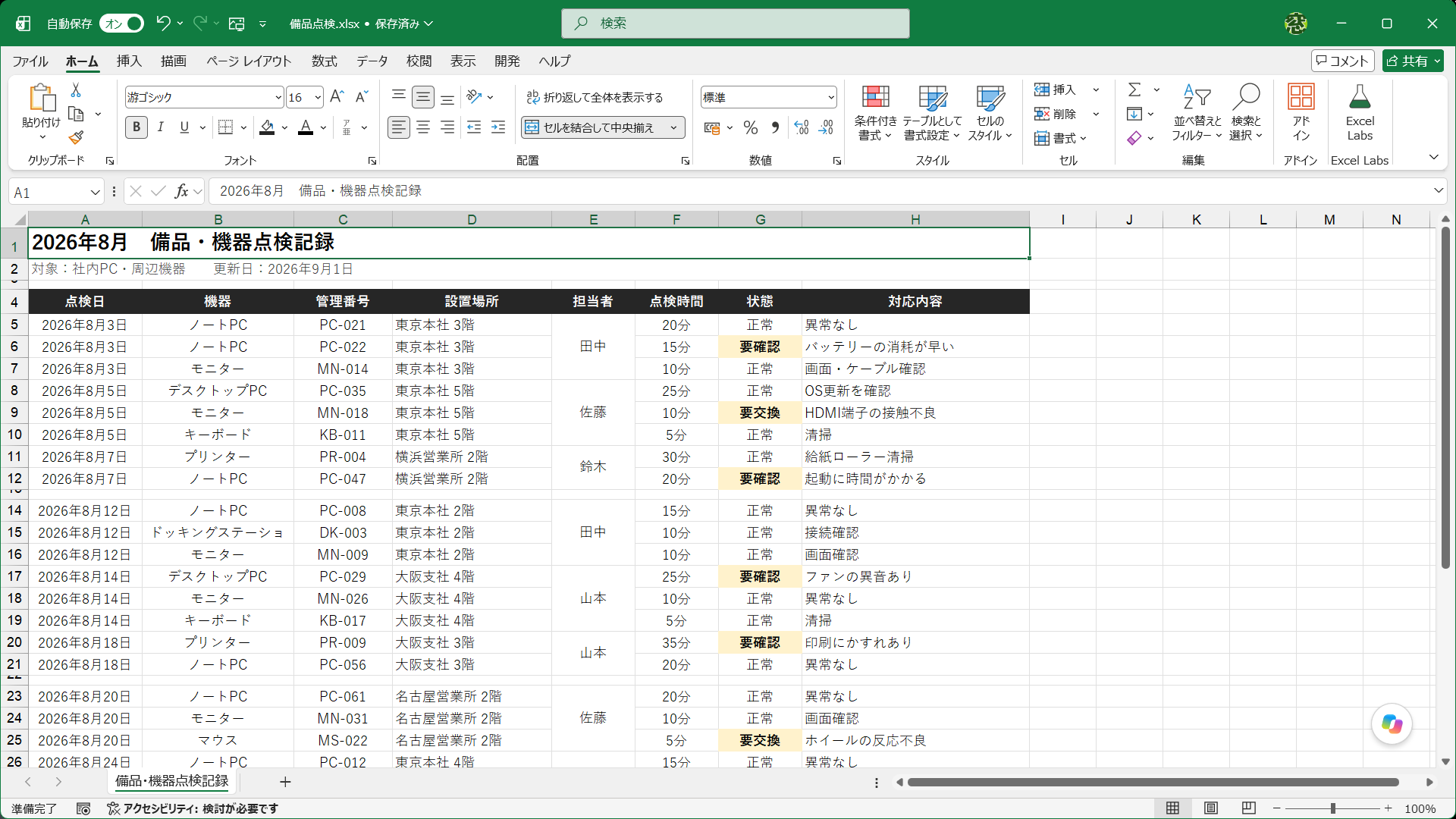Image resolution: width=1456 pixels, height=819 pixels.
Task: Switch to Insert (挿入) tab
Action: pos(129,61)
